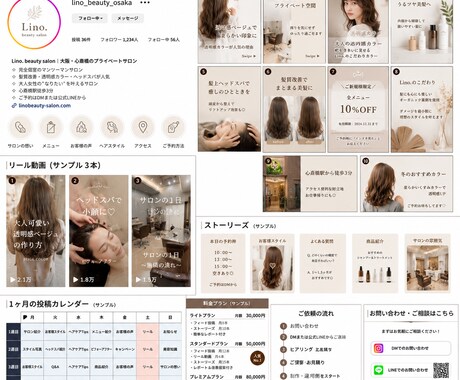Play reel 1 大人可愛い透明感ベージュ
This screenshot has height=380, width=460.
[36, 231]
